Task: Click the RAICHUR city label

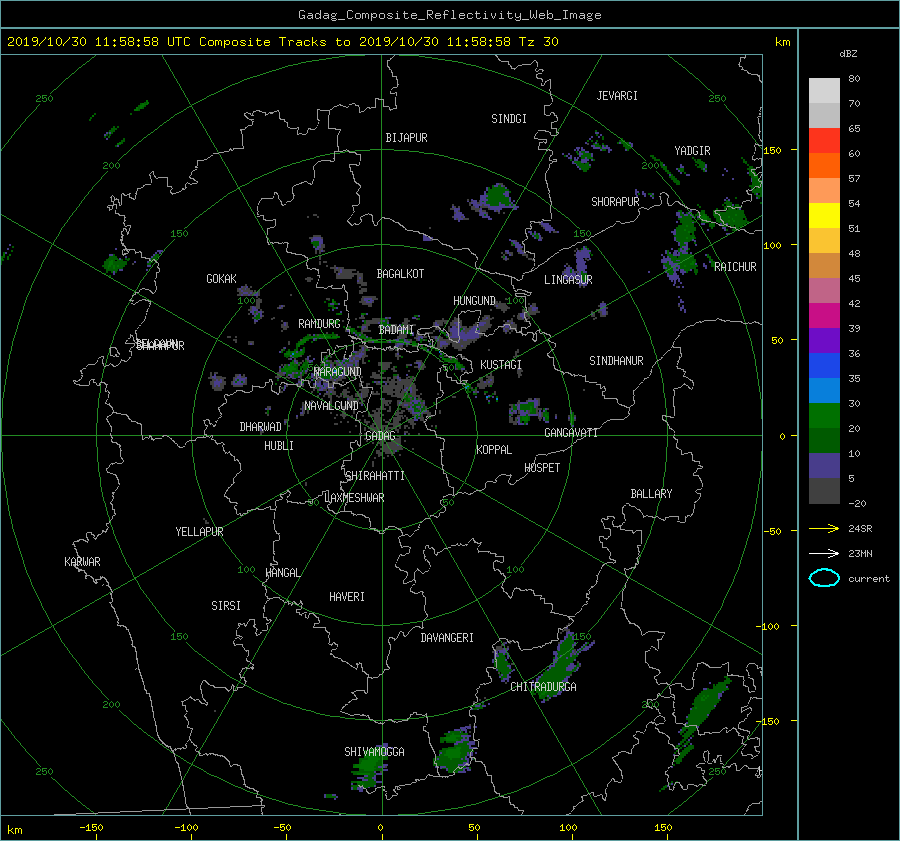Action: tap(735, 267)
